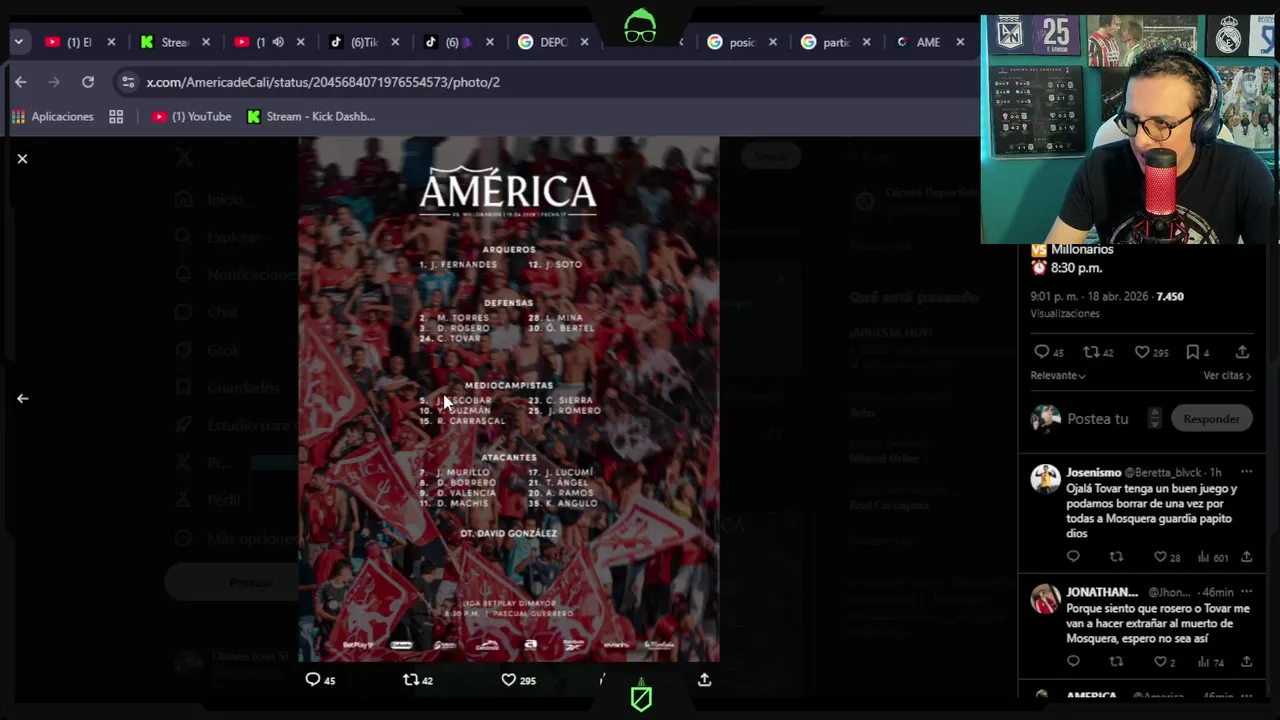This screenshot has height=720, width=1280.
Task: Open more options on Josenismo's reply
Action: coord(1246,472)
